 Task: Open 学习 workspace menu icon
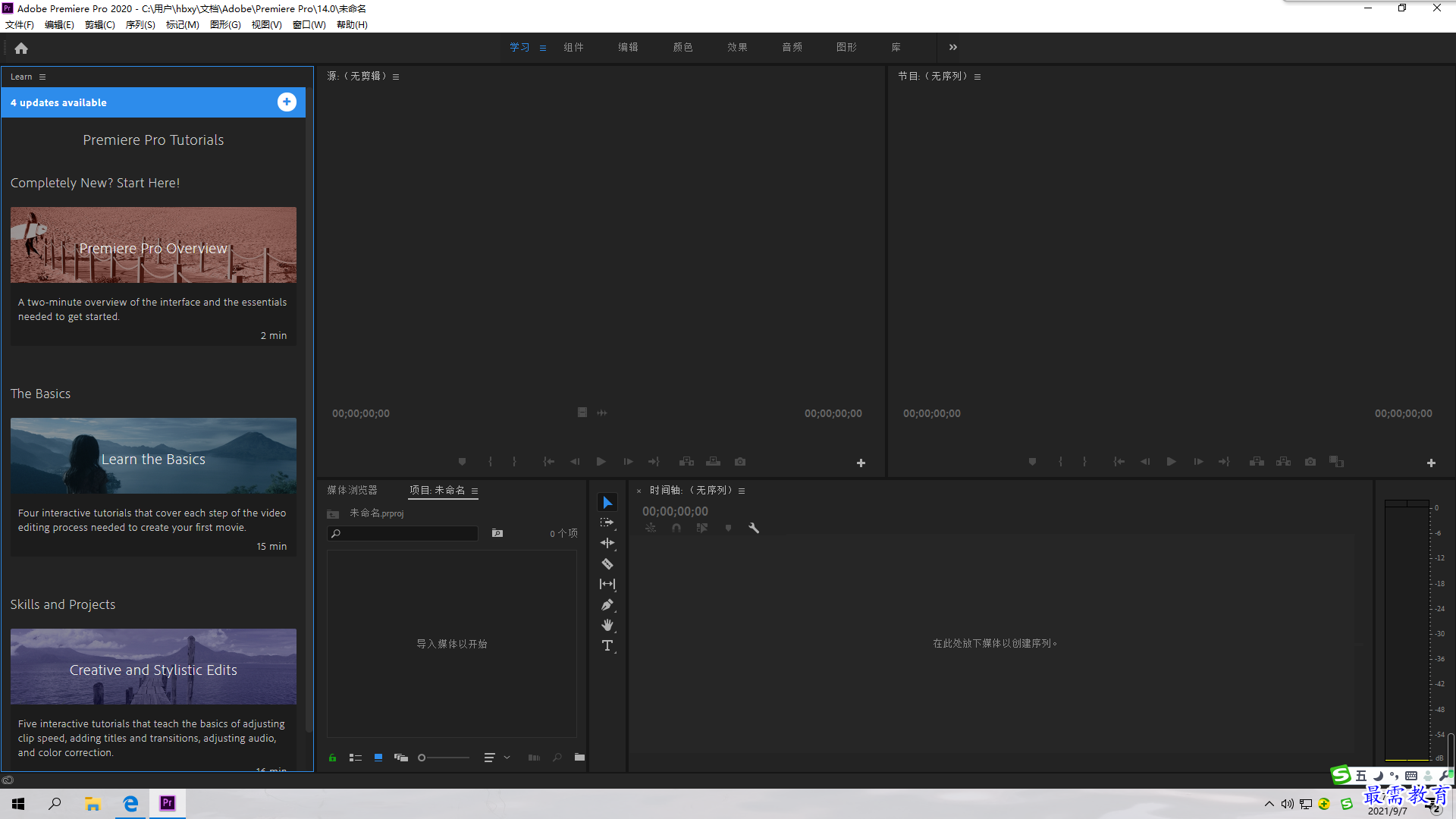[x=543, y=48]
